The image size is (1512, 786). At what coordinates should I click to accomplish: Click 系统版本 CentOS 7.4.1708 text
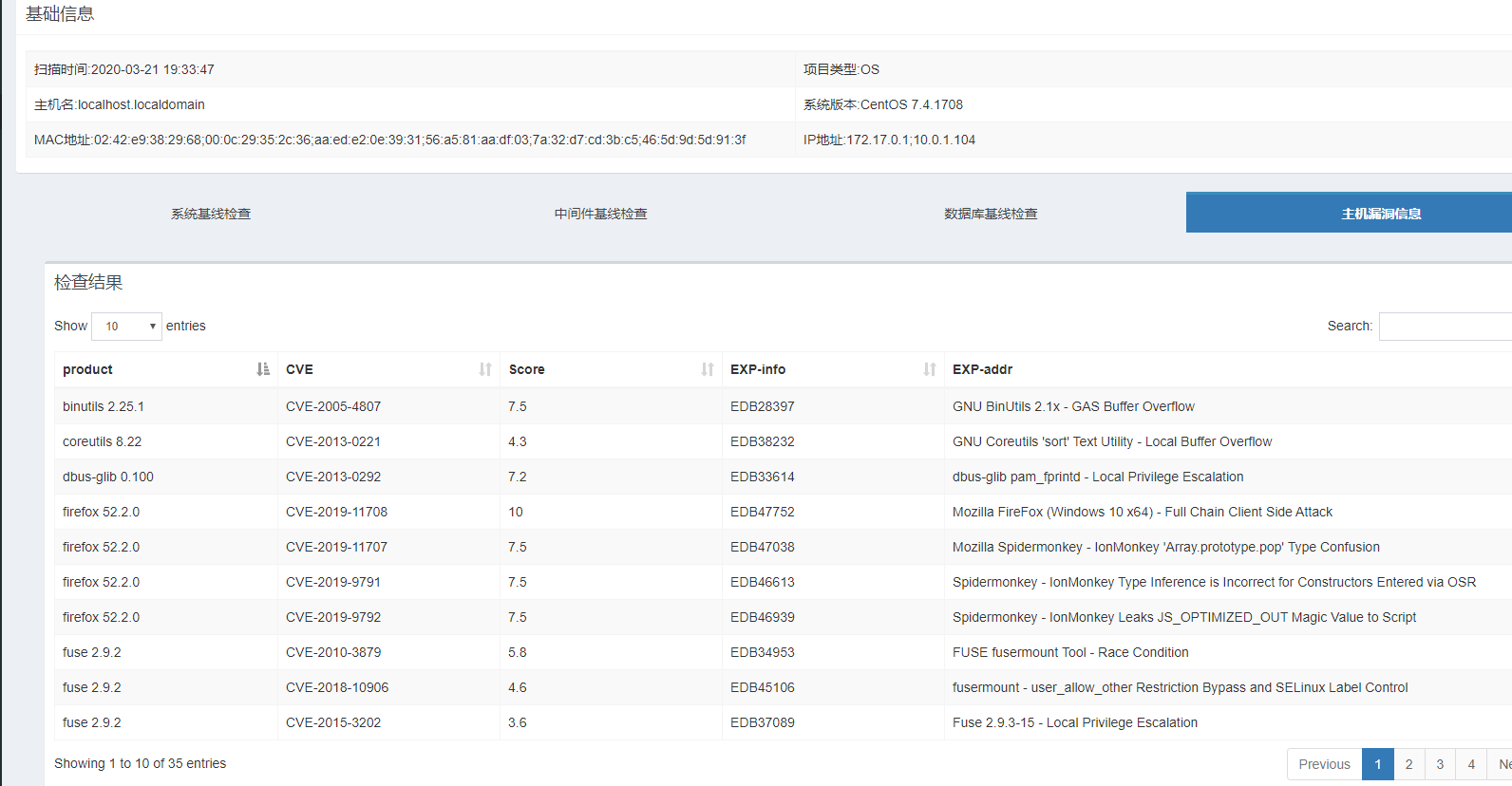(x=883, y=104)
